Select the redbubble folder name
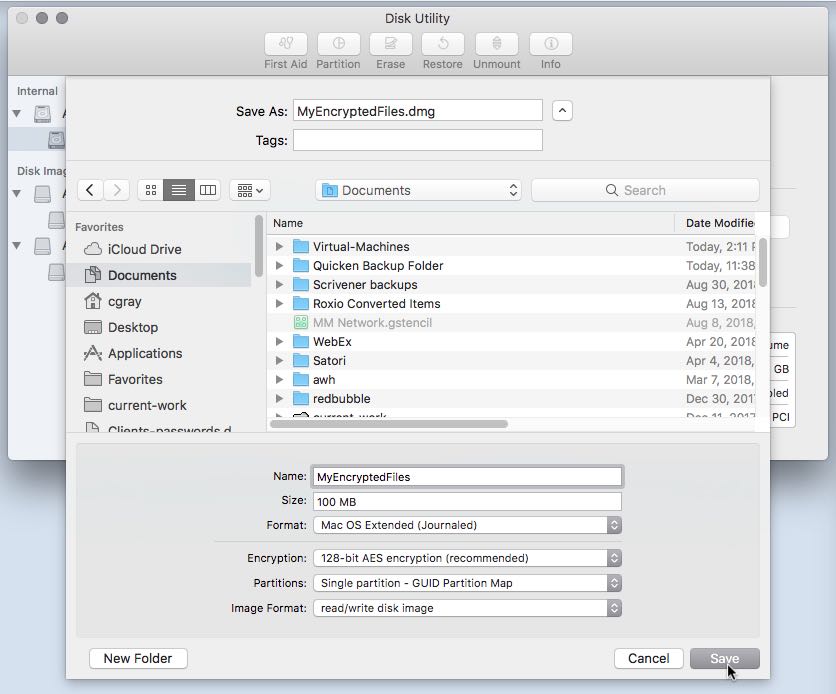 click(x=342, y=399)
